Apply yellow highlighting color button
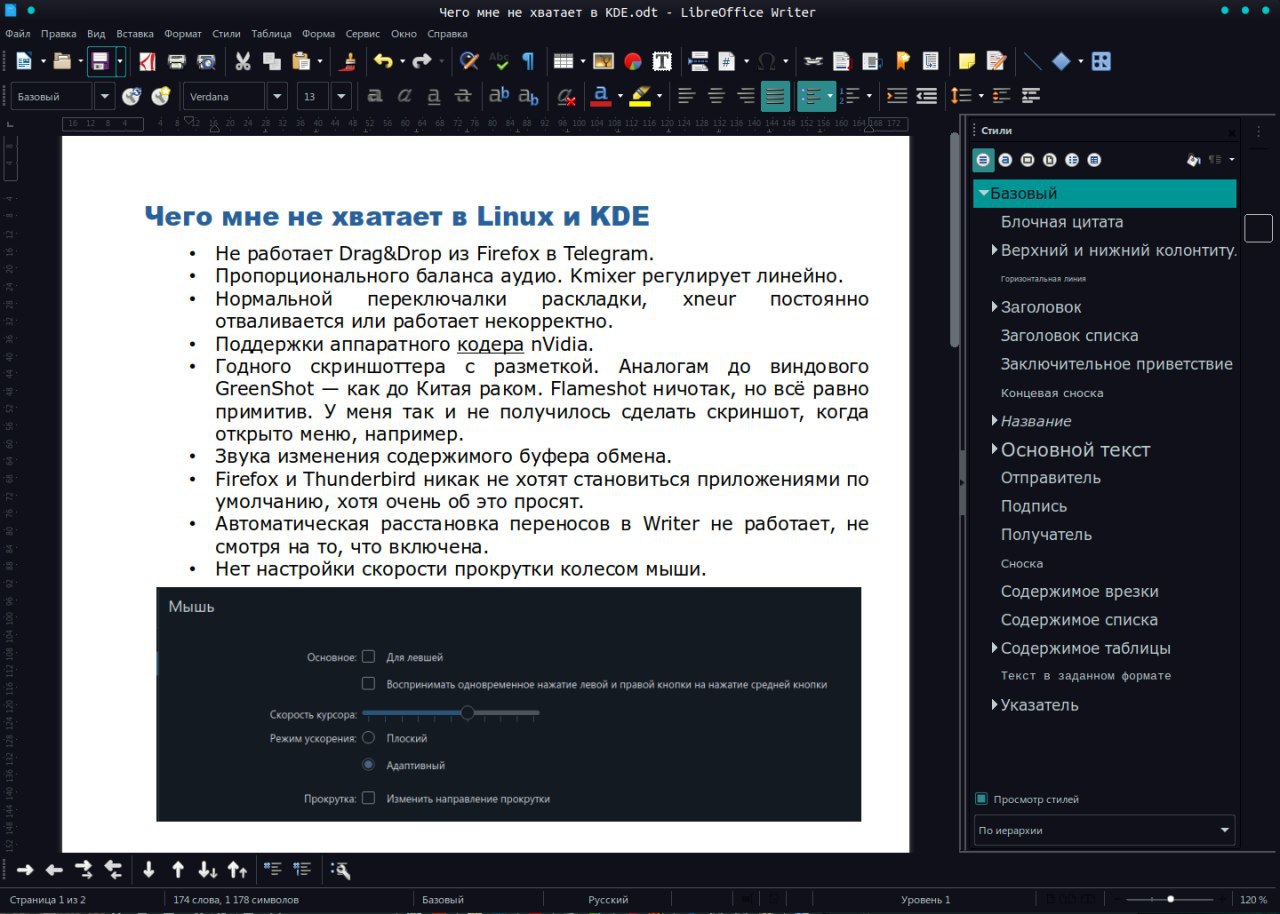 641,97
